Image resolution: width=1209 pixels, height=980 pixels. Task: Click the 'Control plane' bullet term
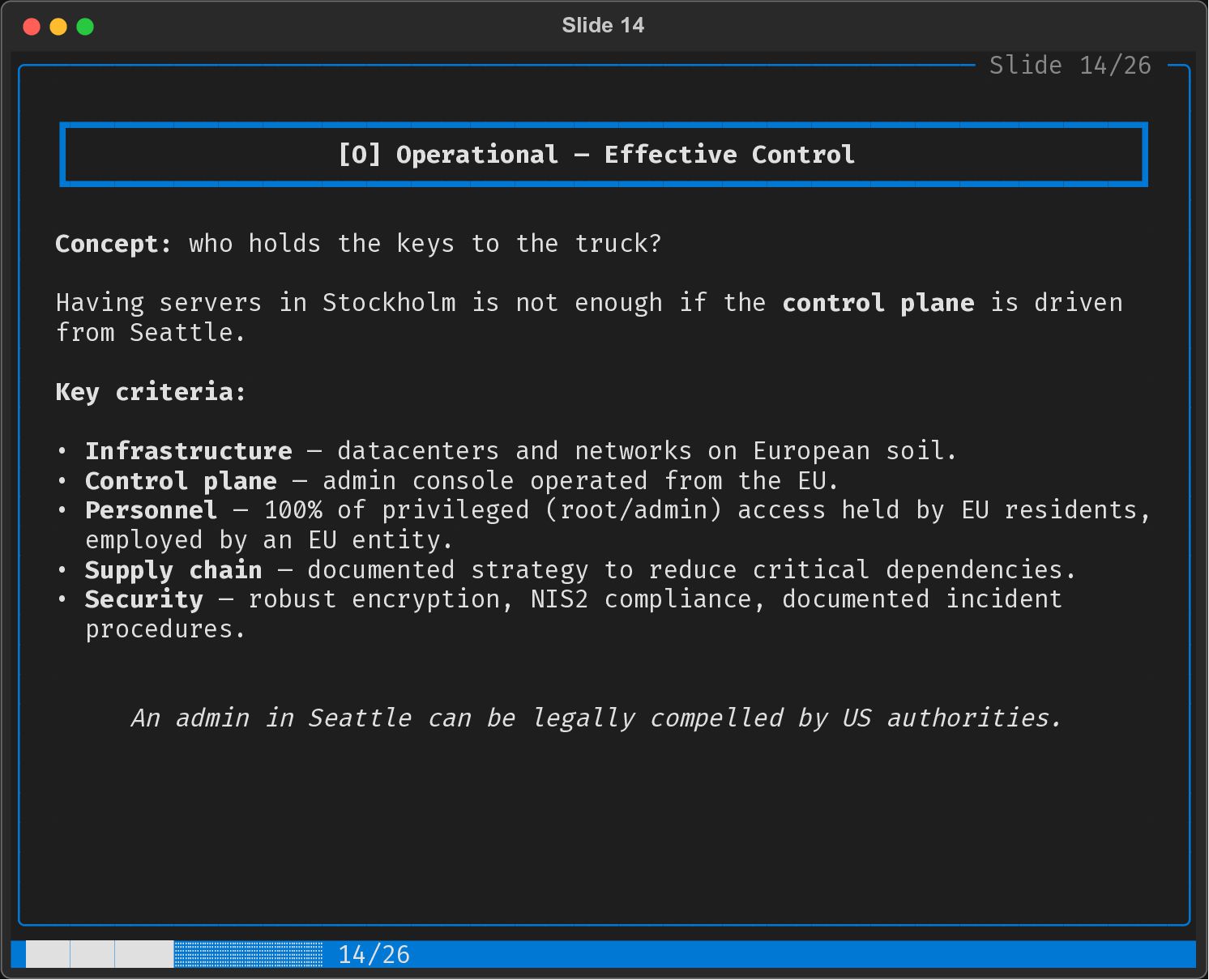tap(181, 481)
